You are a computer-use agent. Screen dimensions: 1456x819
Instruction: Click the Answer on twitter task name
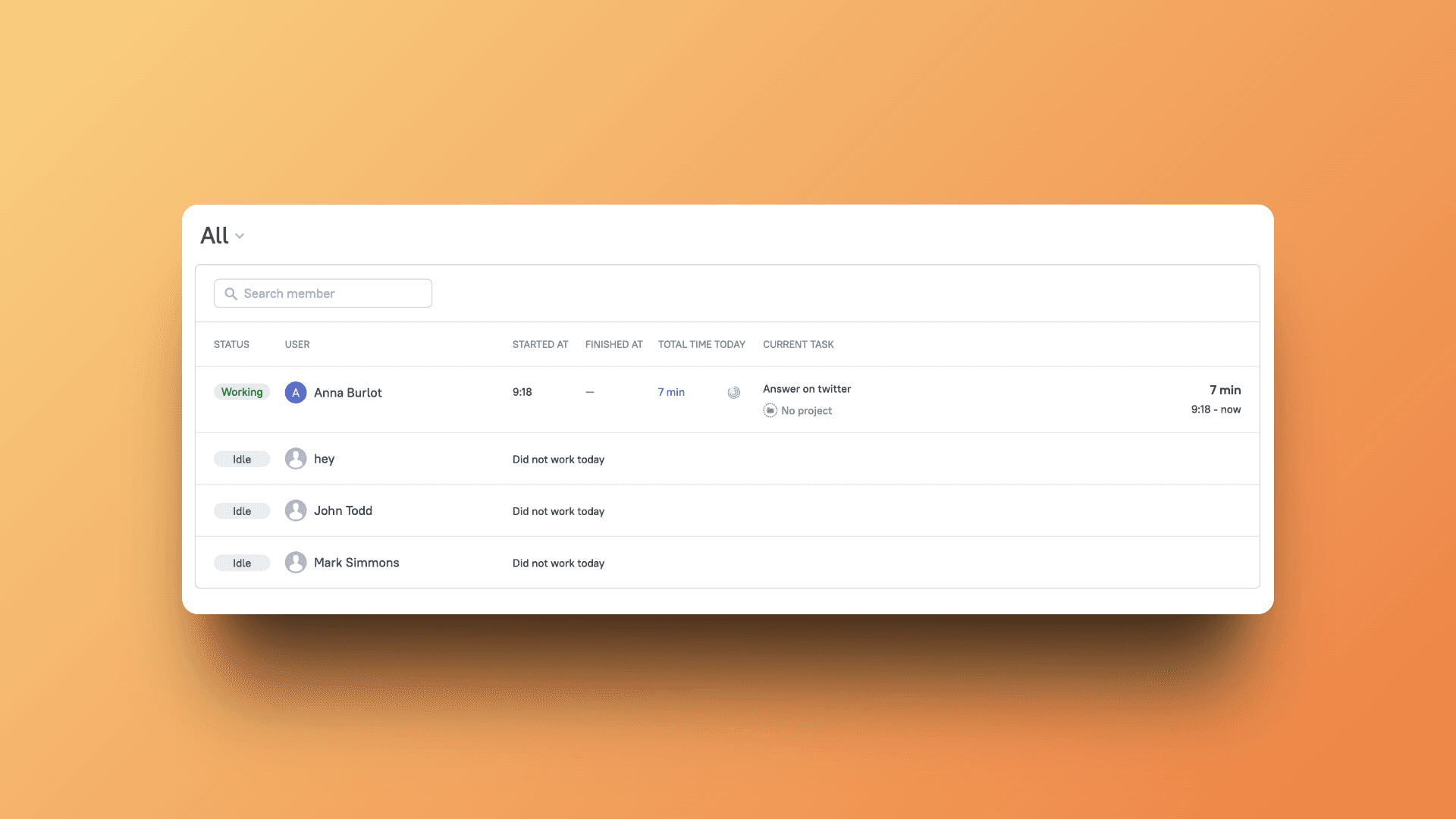[x=807, y=388]
